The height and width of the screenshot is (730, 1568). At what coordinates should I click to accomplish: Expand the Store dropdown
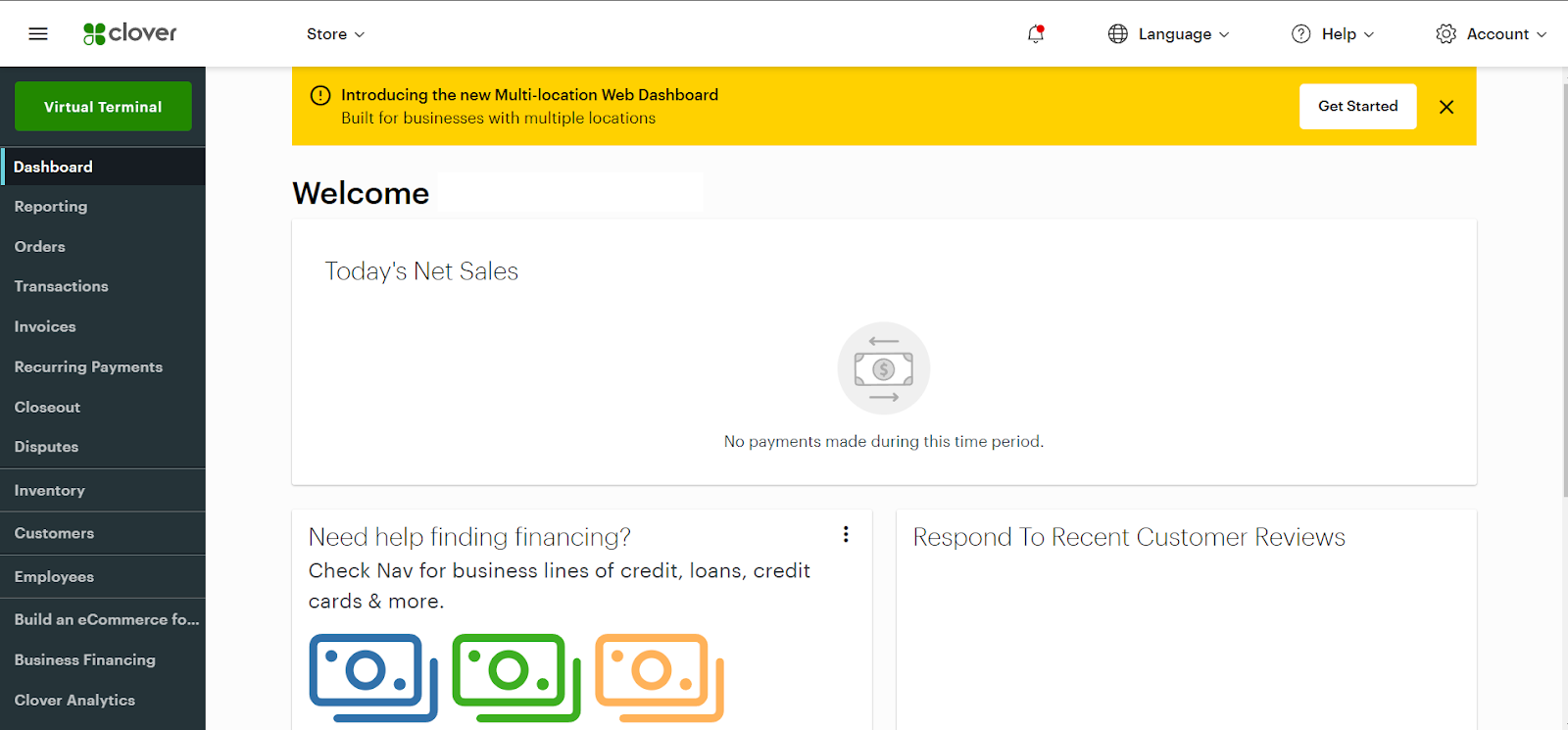point(335,34)
